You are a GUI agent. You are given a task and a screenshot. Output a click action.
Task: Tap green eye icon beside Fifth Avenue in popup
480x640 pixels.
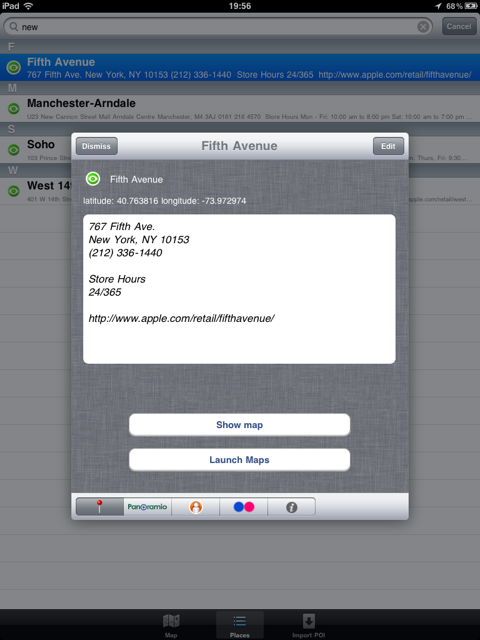93,179
